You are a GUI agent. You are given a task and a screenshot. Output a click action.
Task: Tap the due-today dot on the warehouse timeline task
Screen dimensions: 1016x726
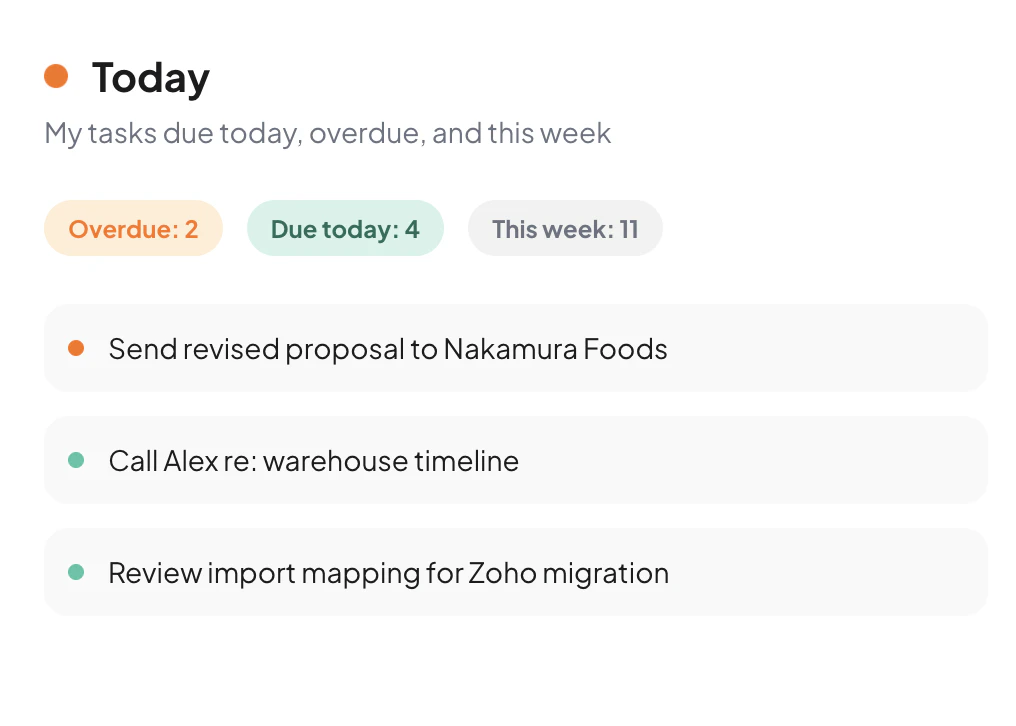[x=77, y=460]
